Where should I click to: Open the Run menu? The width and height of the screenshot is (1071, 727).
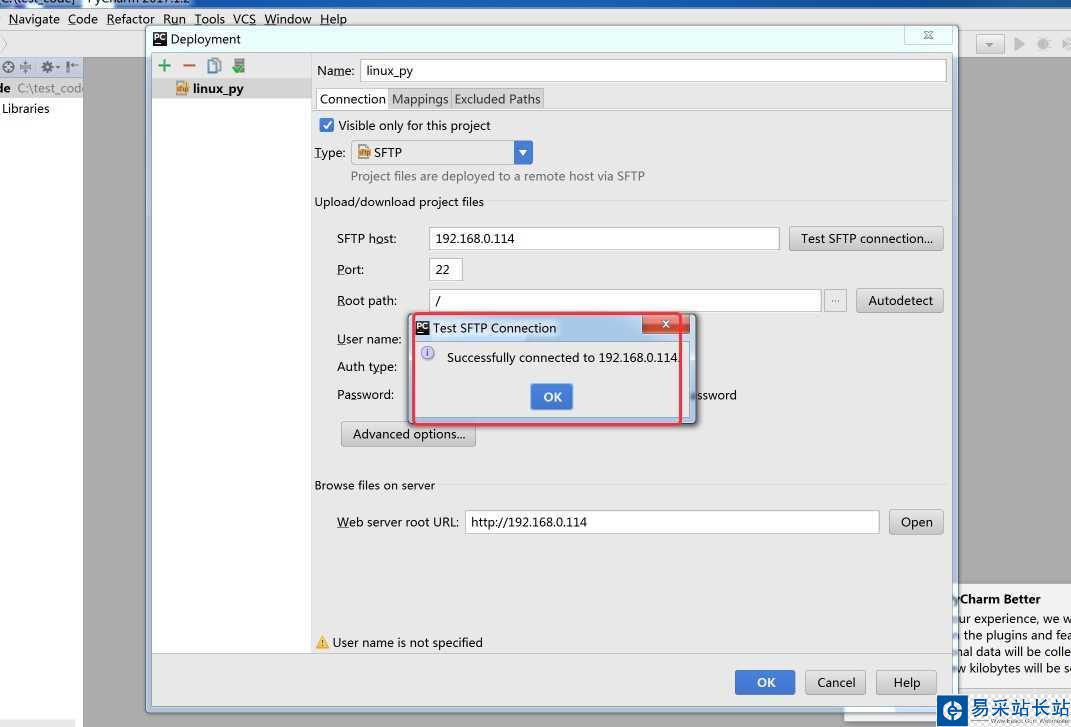pos(174,19)
